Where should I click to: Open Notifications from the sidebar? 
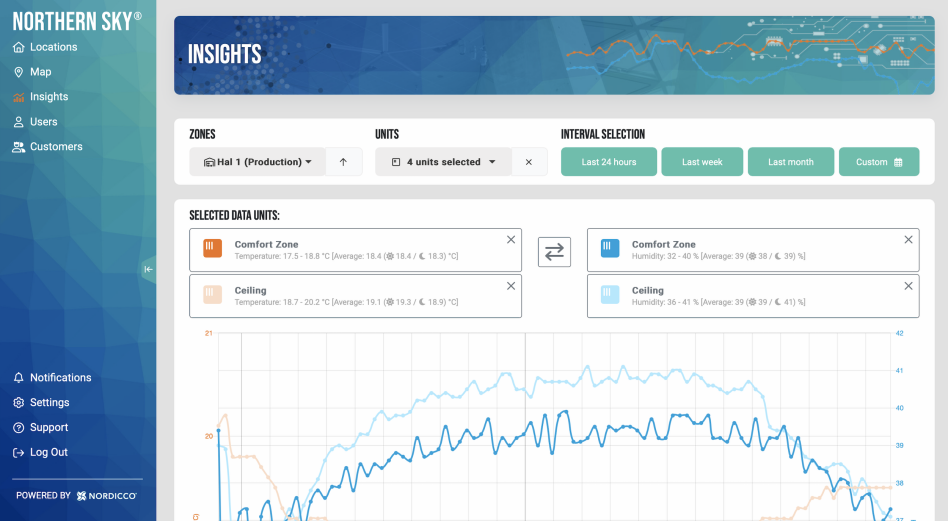pyautogui.click(x=60, y=378)
